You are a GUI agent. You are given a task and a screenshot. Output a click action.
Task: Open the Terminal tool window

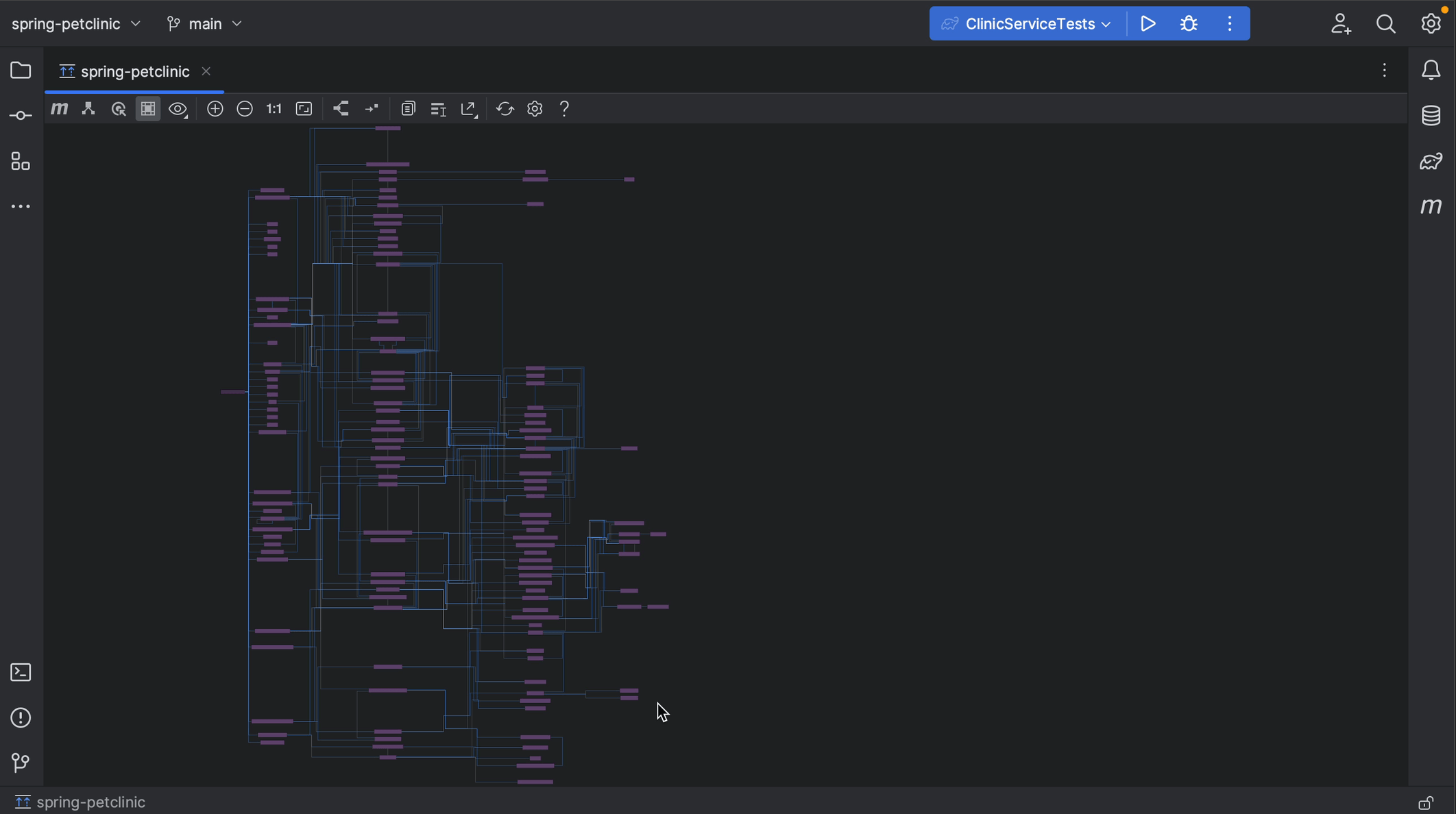coord(20,672)
